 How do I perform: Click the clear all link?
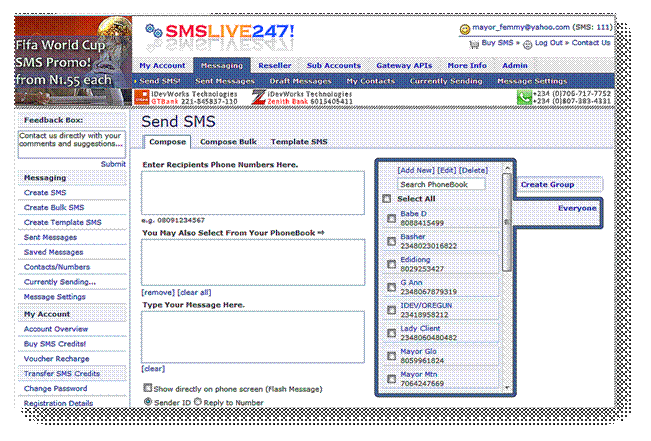195,291
